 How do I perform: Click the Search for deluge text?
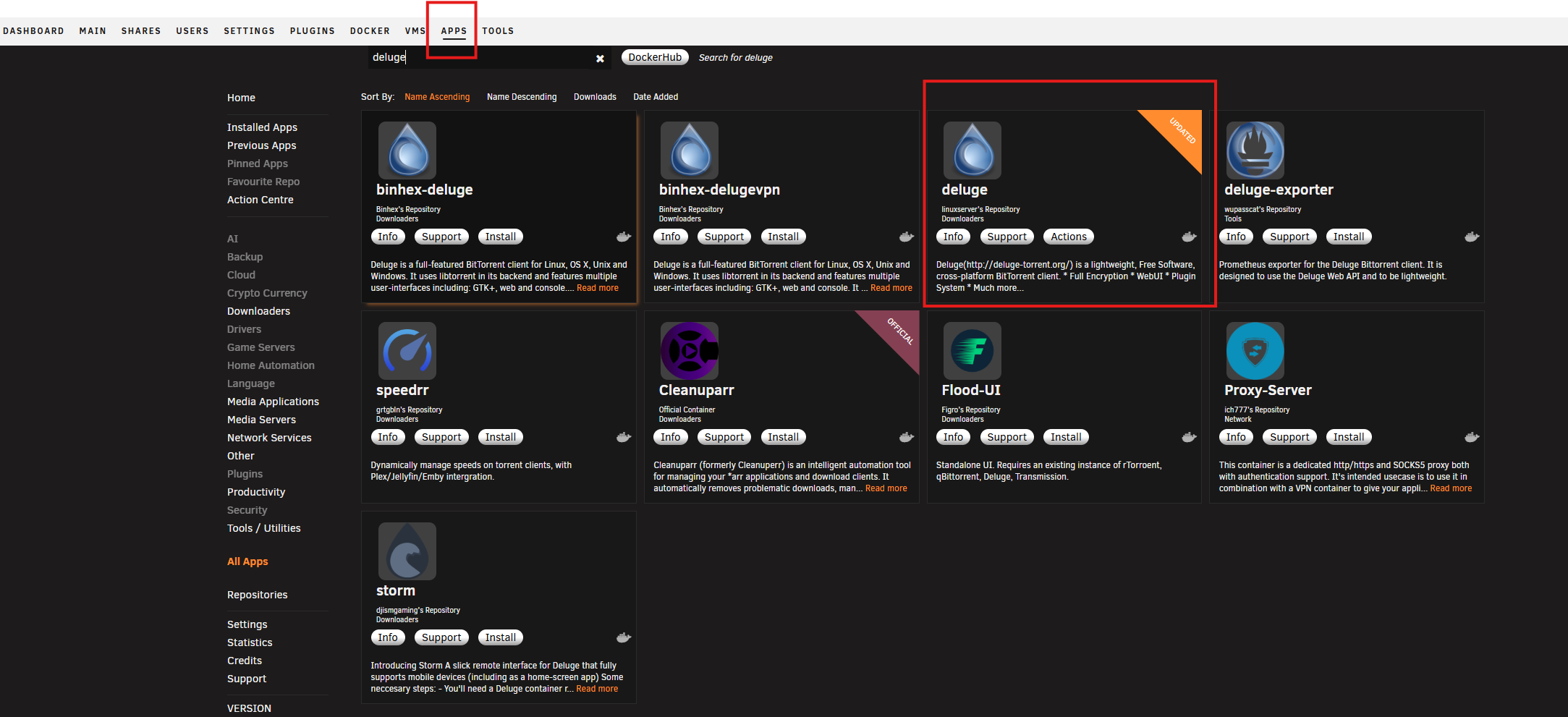pyautogui.click(x=735, y=58)
